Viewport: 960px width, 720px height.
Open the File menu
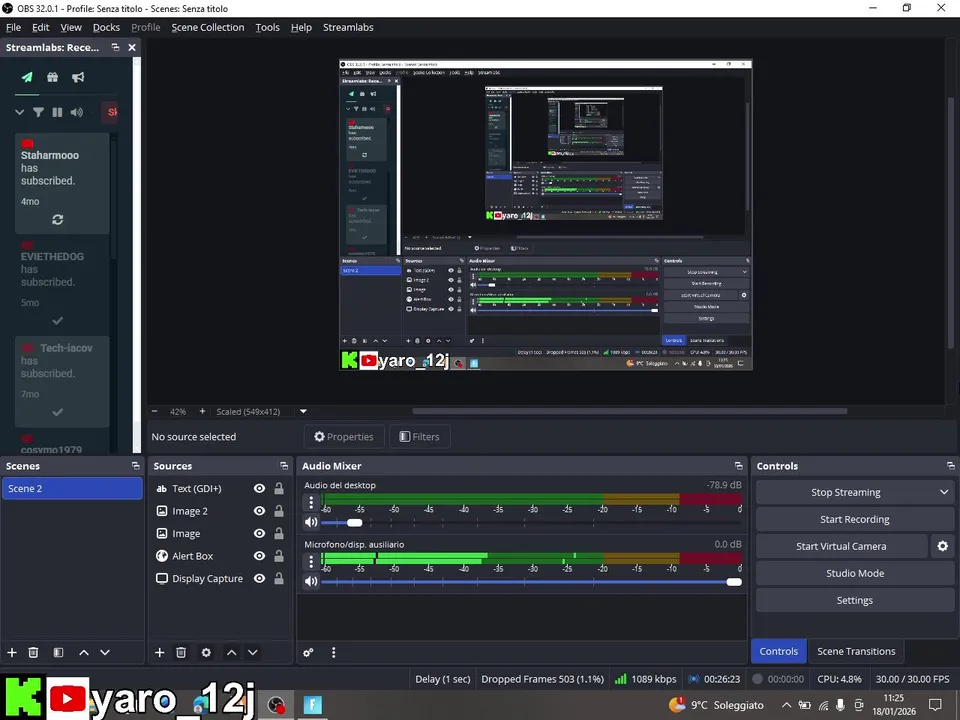(13, 27)
